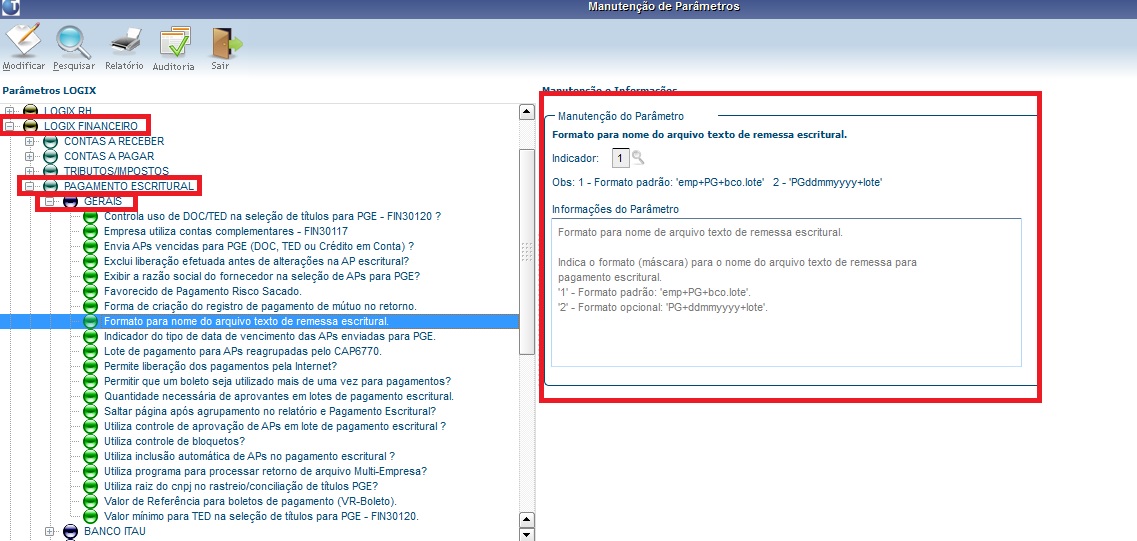Viewport: 1137px width, 541px height.
Task: Select 'Saltar página após agrupamento no relatório'
Action: (x=270, y=411)
